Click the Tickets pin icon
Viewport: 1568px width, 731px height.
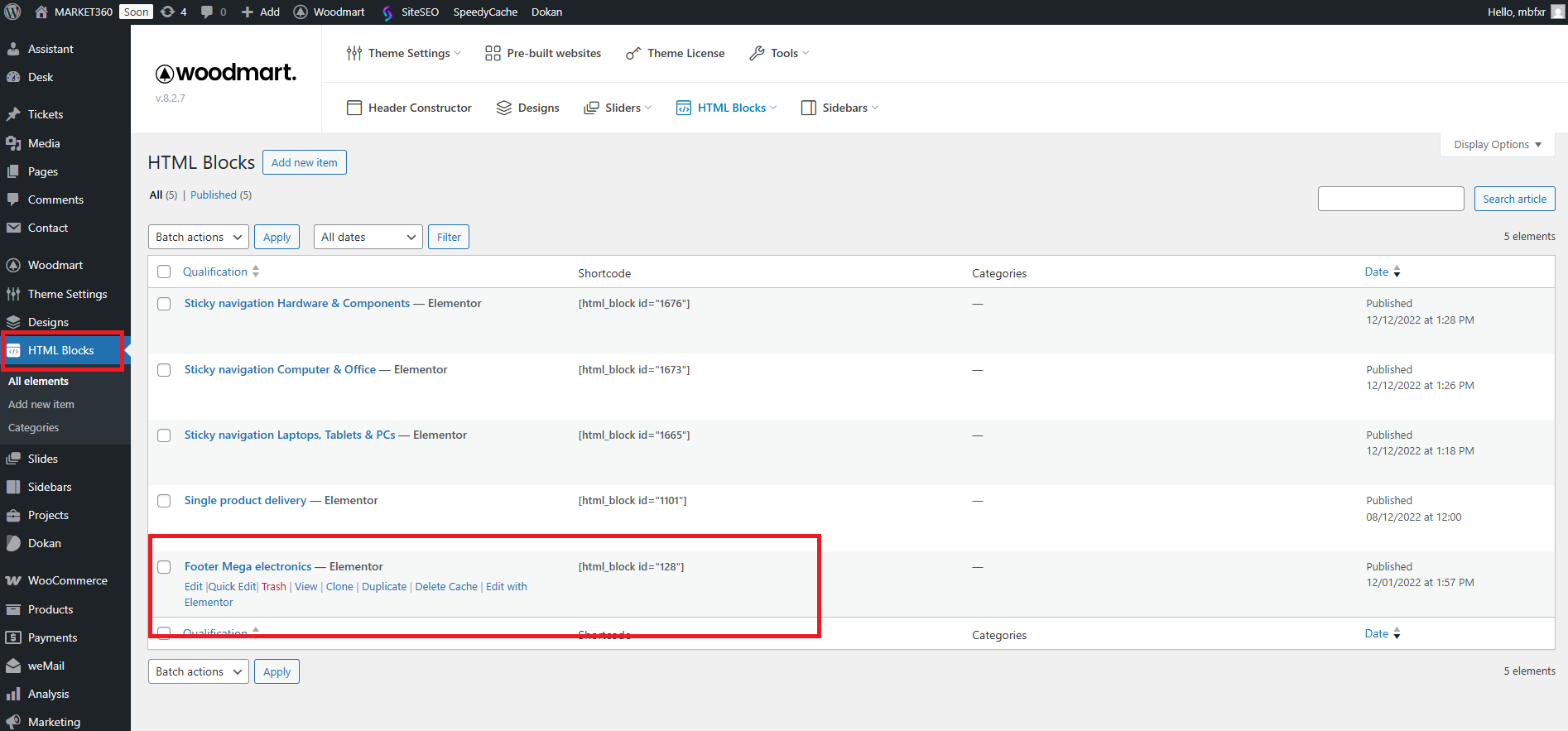[x=13, y=114]
